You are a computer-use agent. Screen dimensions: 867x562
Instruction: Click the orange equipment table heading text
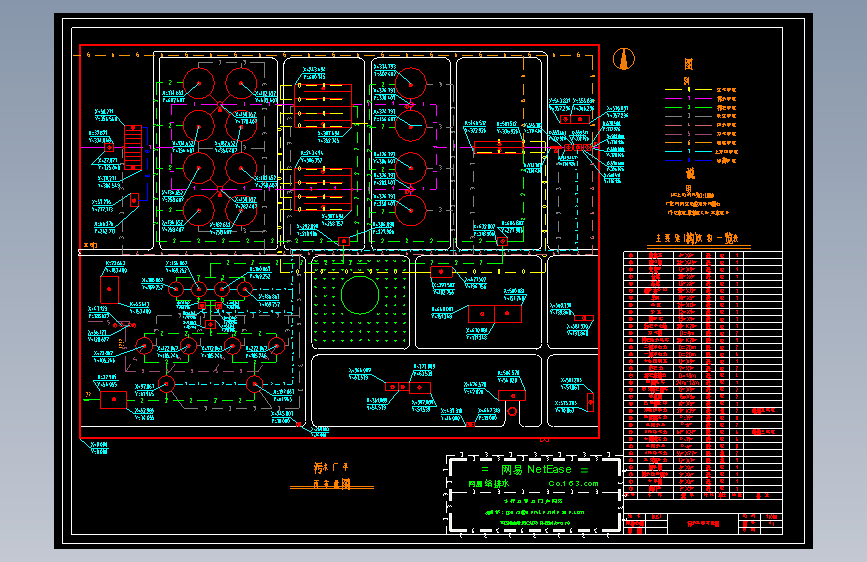click(698, 238)
